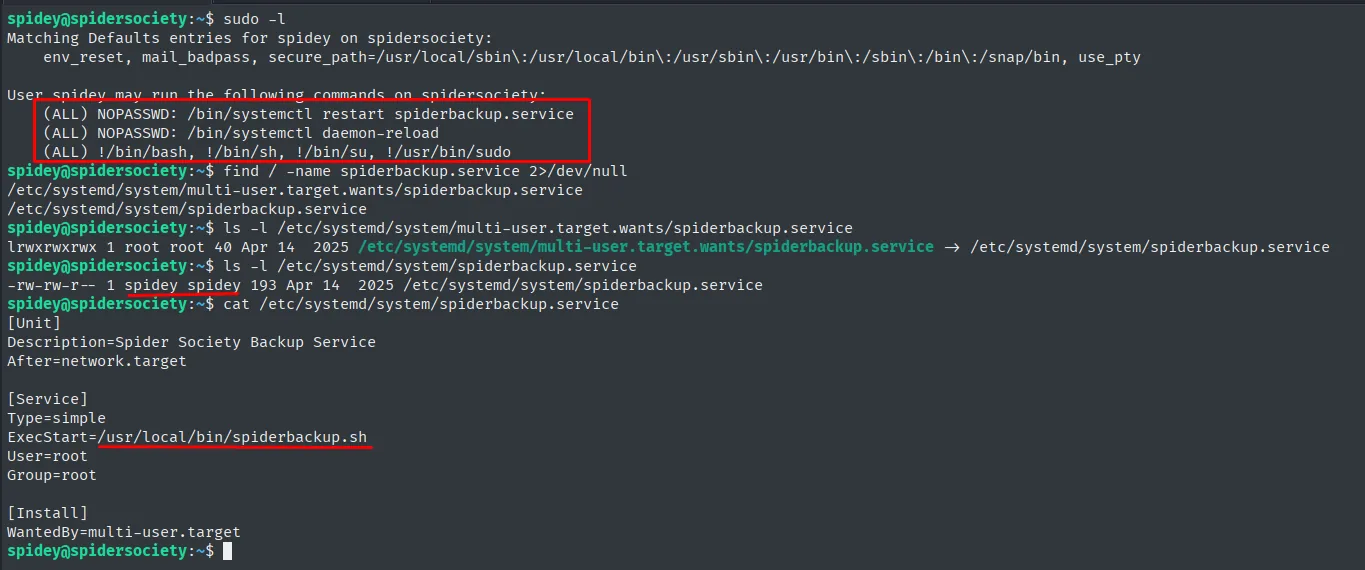Click the find result under multi-user.target.wants
Image resolution: width=1365 pixels, height=570 pixels.
295,190
